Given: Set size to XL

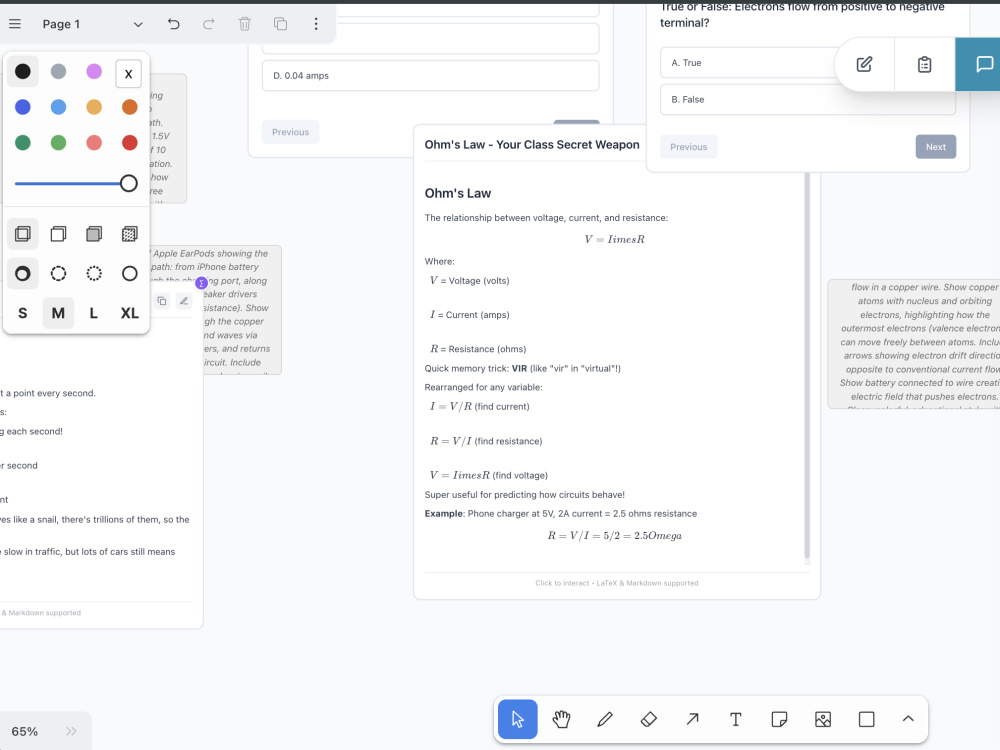Looking at the screenshot, I should pyautogui.click(x=129, y=313).
